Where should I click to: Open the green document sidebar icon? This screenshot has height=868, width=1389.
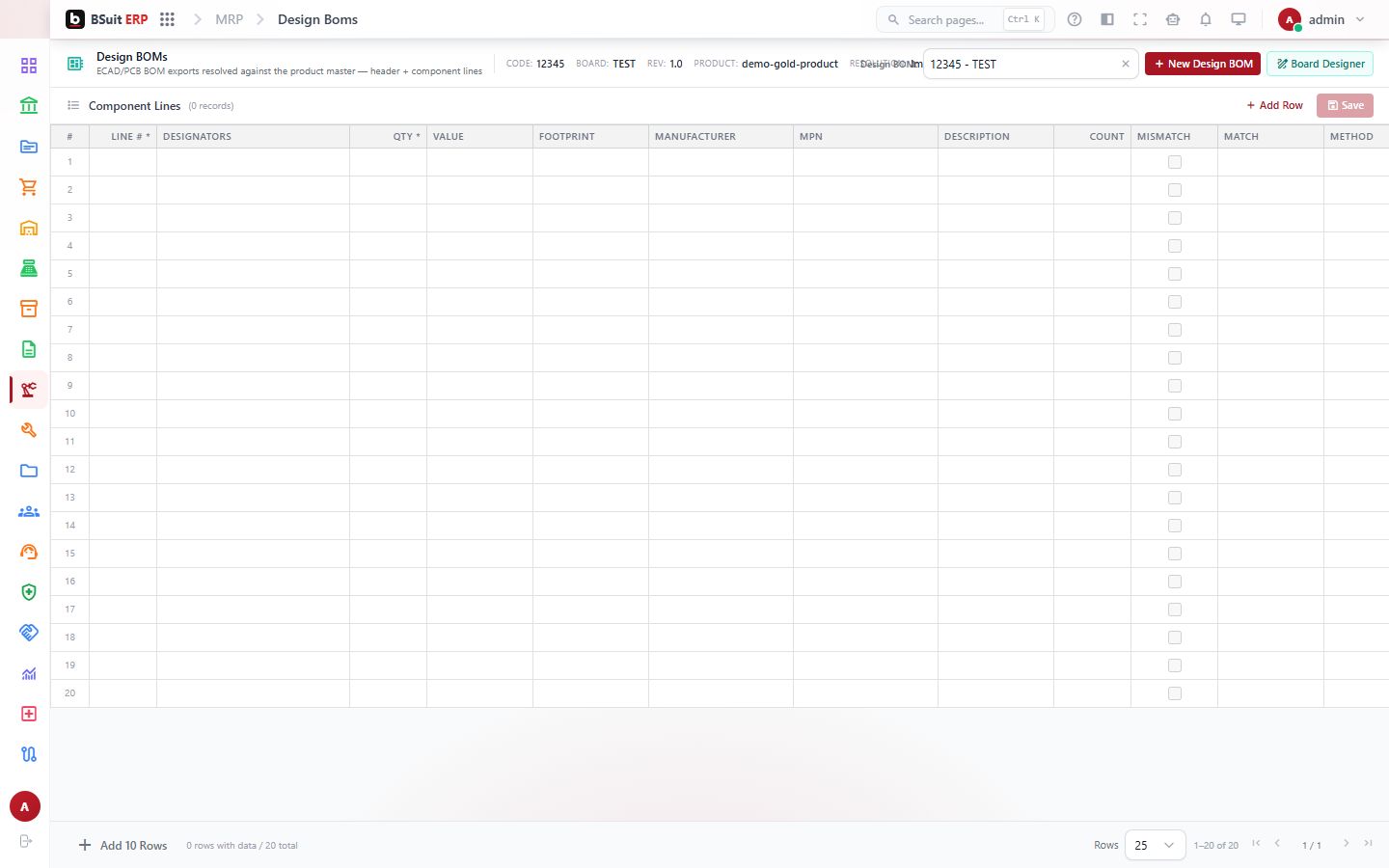pos(28,349)
